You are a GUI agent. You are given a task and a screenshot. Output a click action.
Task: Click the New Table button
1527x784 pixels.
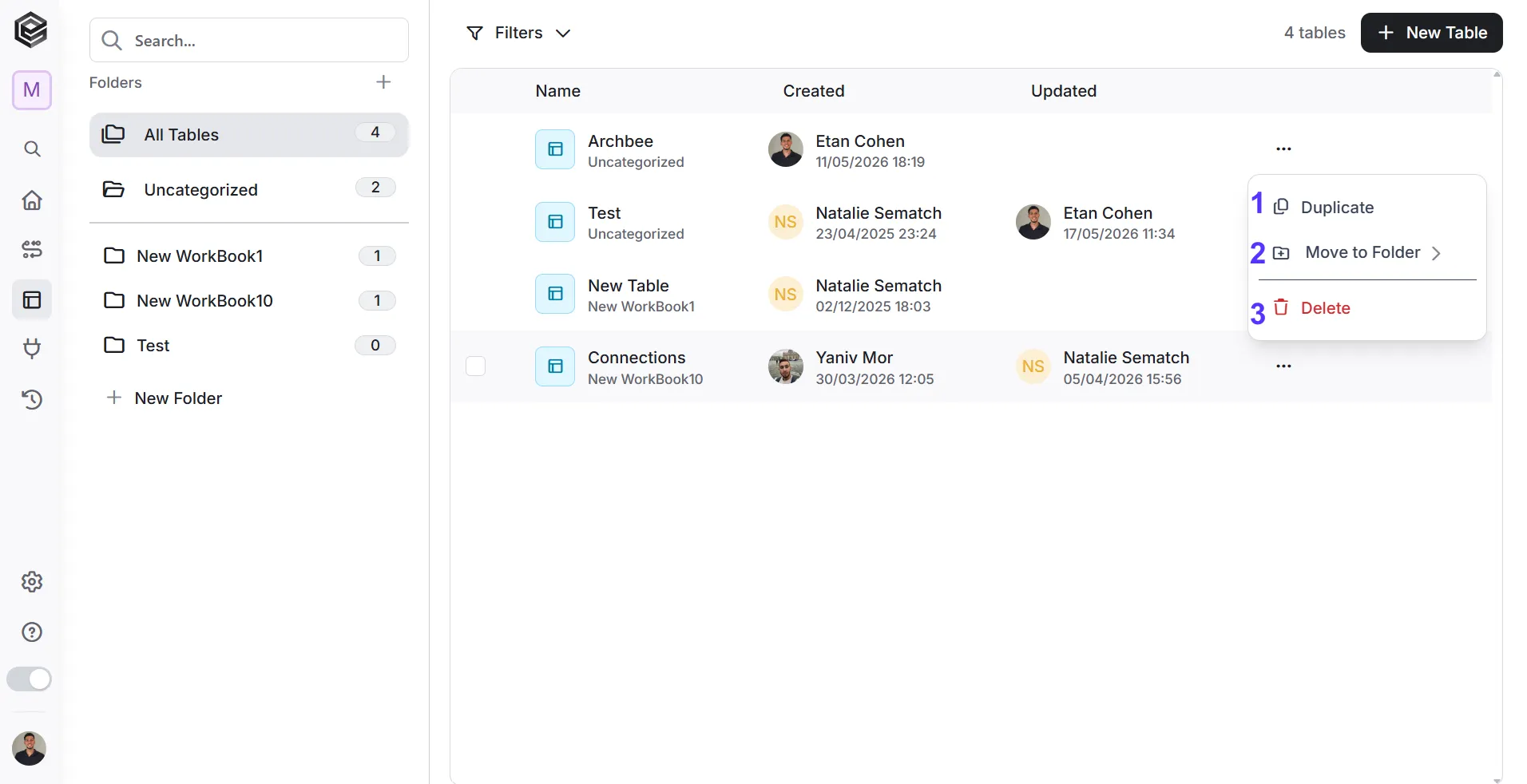1431,33
